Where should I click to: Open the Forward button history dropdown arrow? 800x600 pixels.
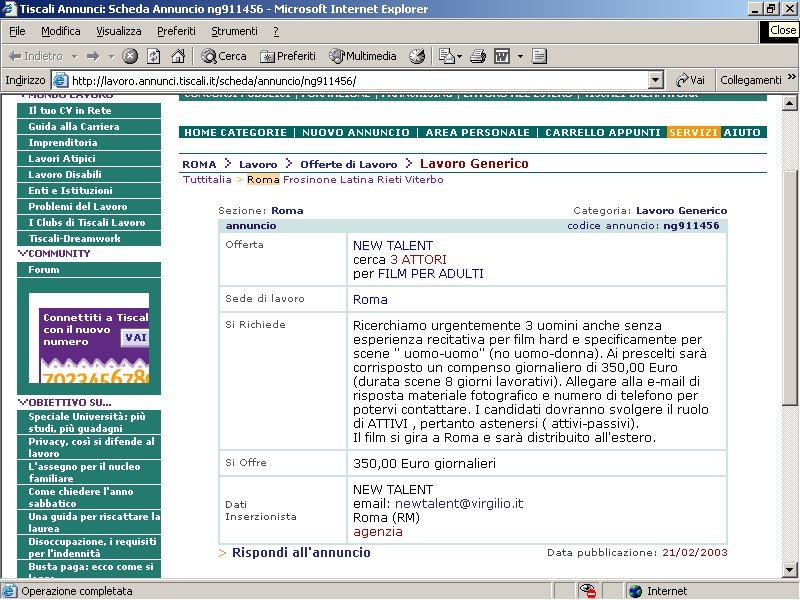click(111, 56)
